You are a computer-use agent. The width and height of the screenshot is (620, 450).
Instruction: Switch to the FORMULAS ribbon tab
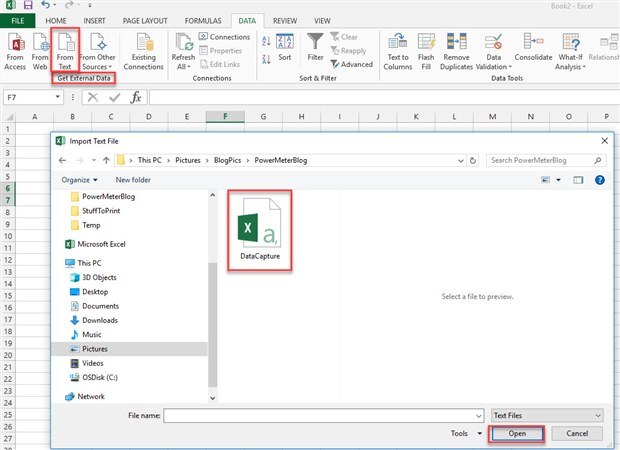pos(203,20)
